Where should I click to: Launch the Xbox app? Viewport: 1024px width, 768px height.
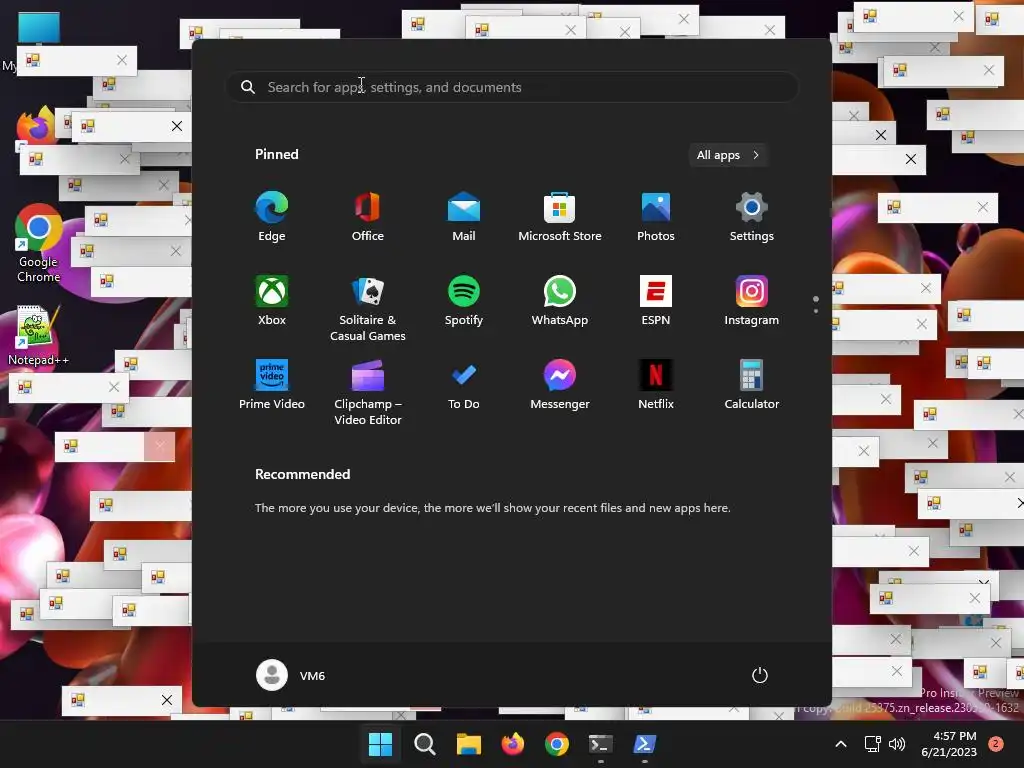[272, 300]
